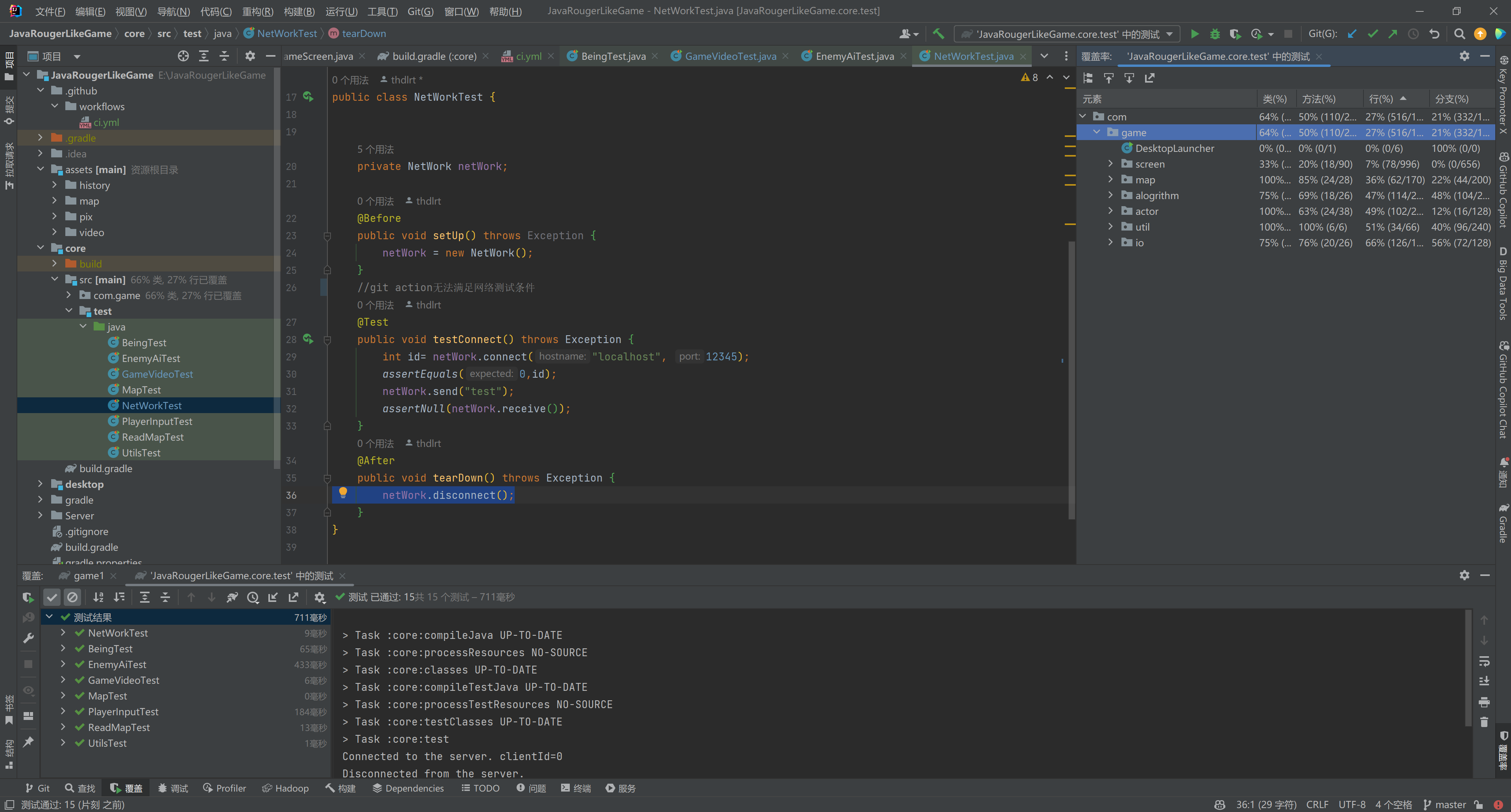This screenshot has width=1511, height=812.
Task: Expand the desktop folder in project tree
Action: tap(40, 484)
